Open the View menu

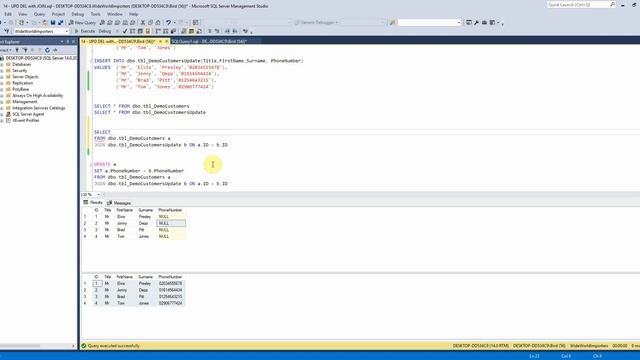click(x=22, y=14)
